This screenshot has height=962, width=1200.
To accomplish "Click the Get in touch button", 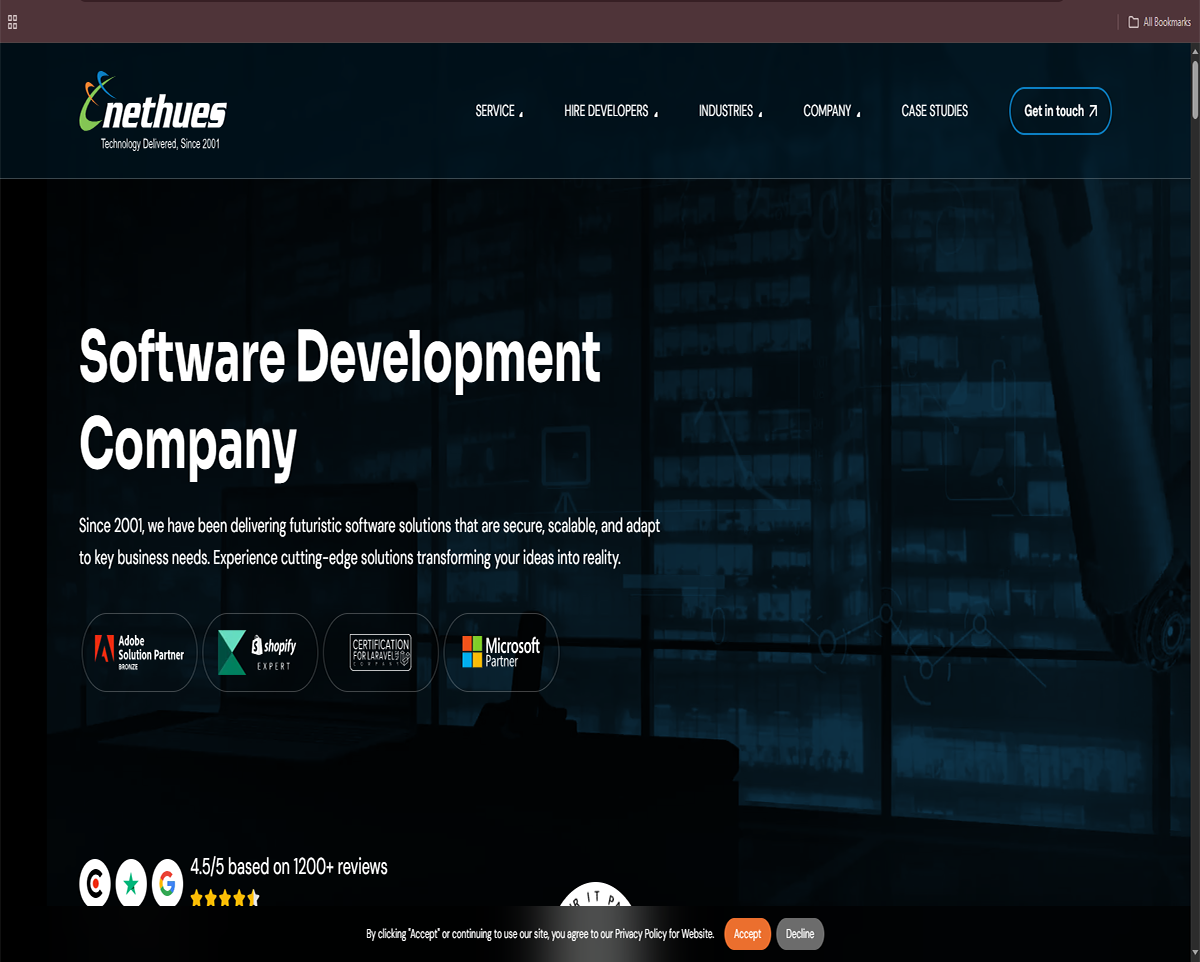I will coord(1060,111).
